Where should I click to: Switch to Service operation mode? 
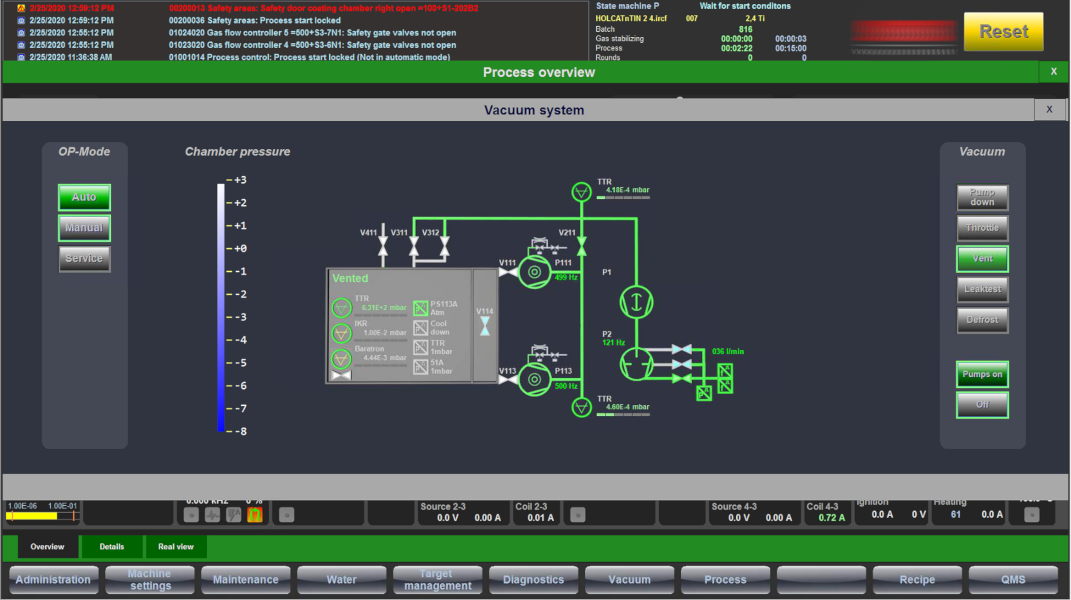[84, 259]
